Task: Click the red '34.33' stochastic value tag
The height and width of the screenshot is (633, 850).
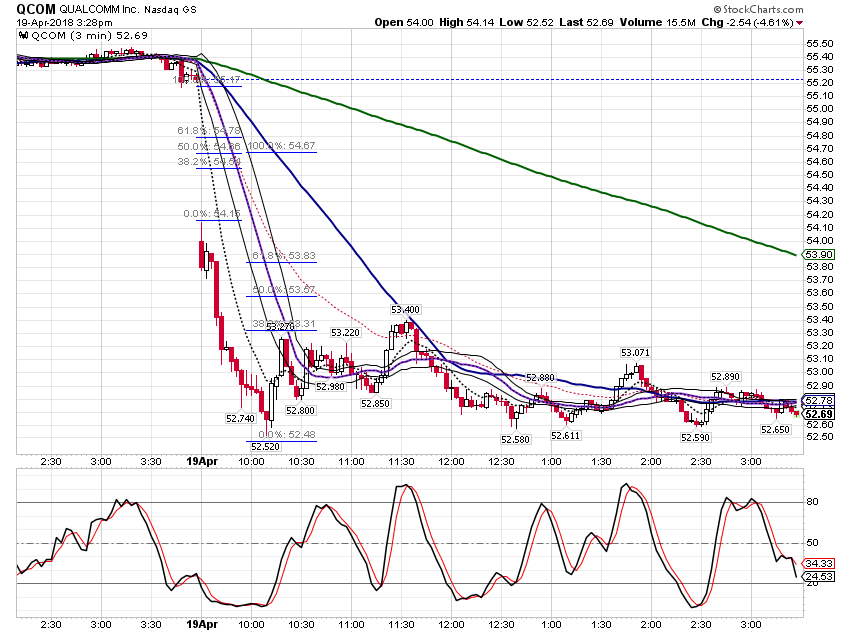Action: 819,564
